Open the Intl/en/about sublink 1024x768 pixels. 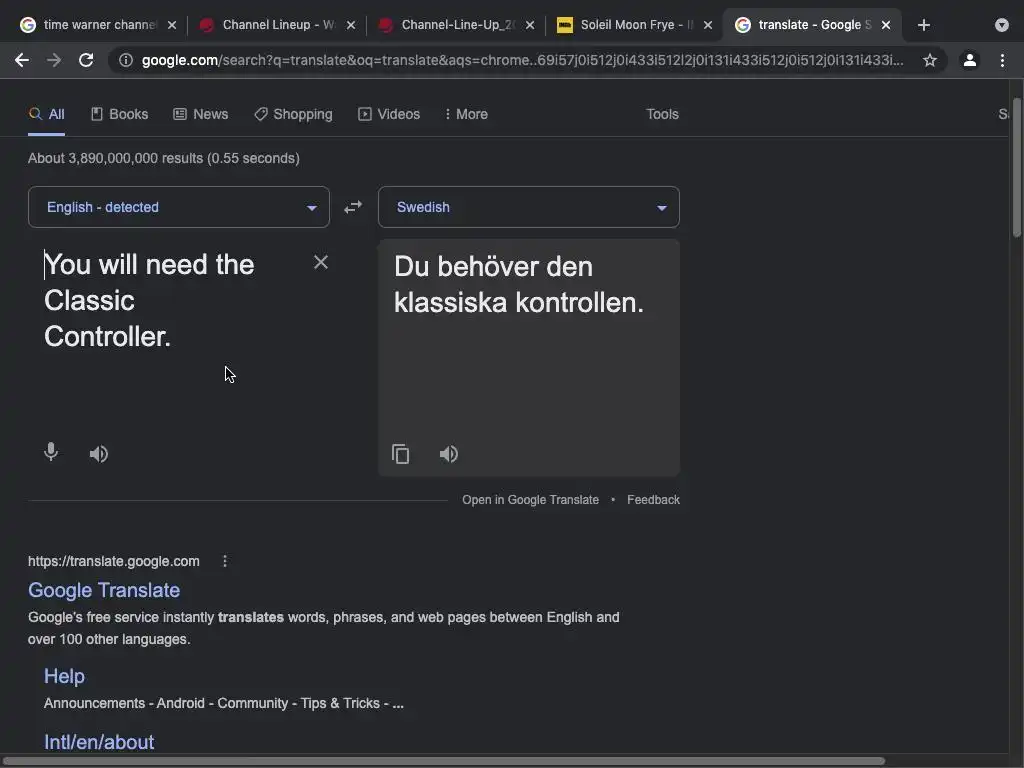[99, 742]
